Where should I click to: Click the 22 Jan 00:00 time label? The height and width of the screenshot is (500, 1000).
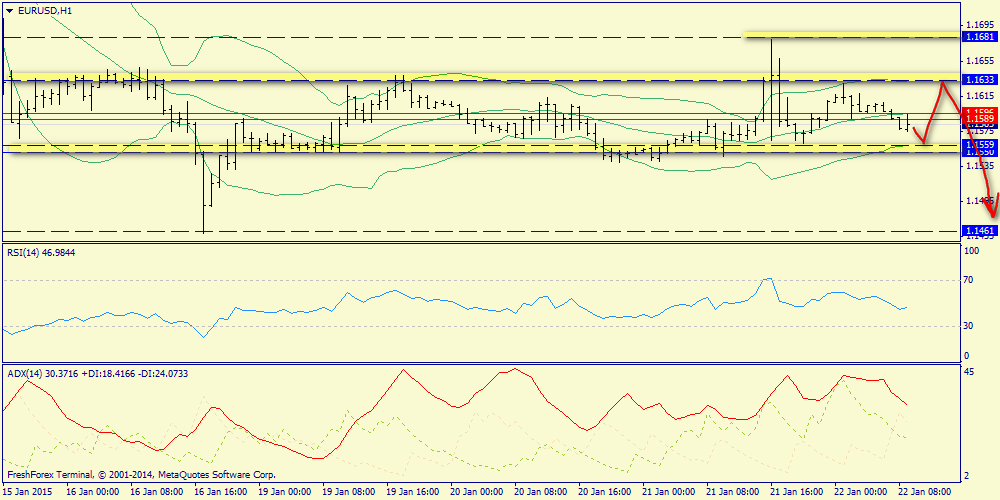tap(861, 492)
